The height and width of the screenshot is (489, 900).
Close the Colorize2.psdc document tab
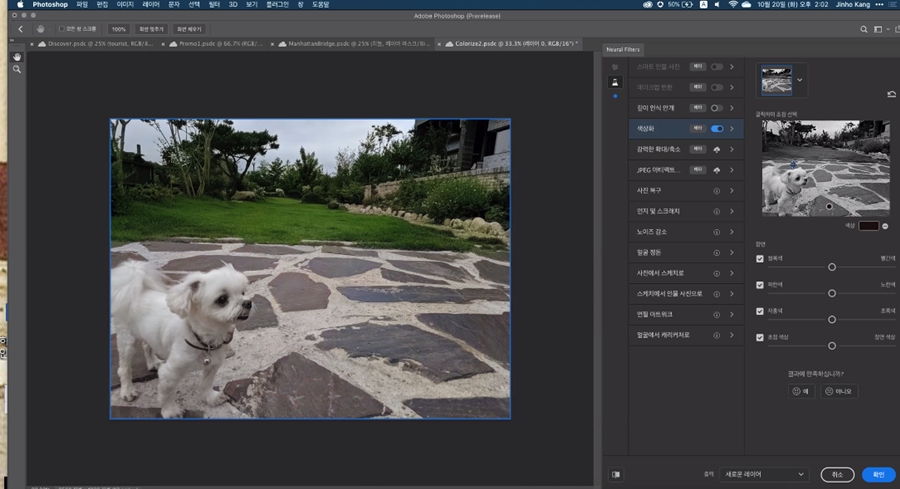click(439, 44)
